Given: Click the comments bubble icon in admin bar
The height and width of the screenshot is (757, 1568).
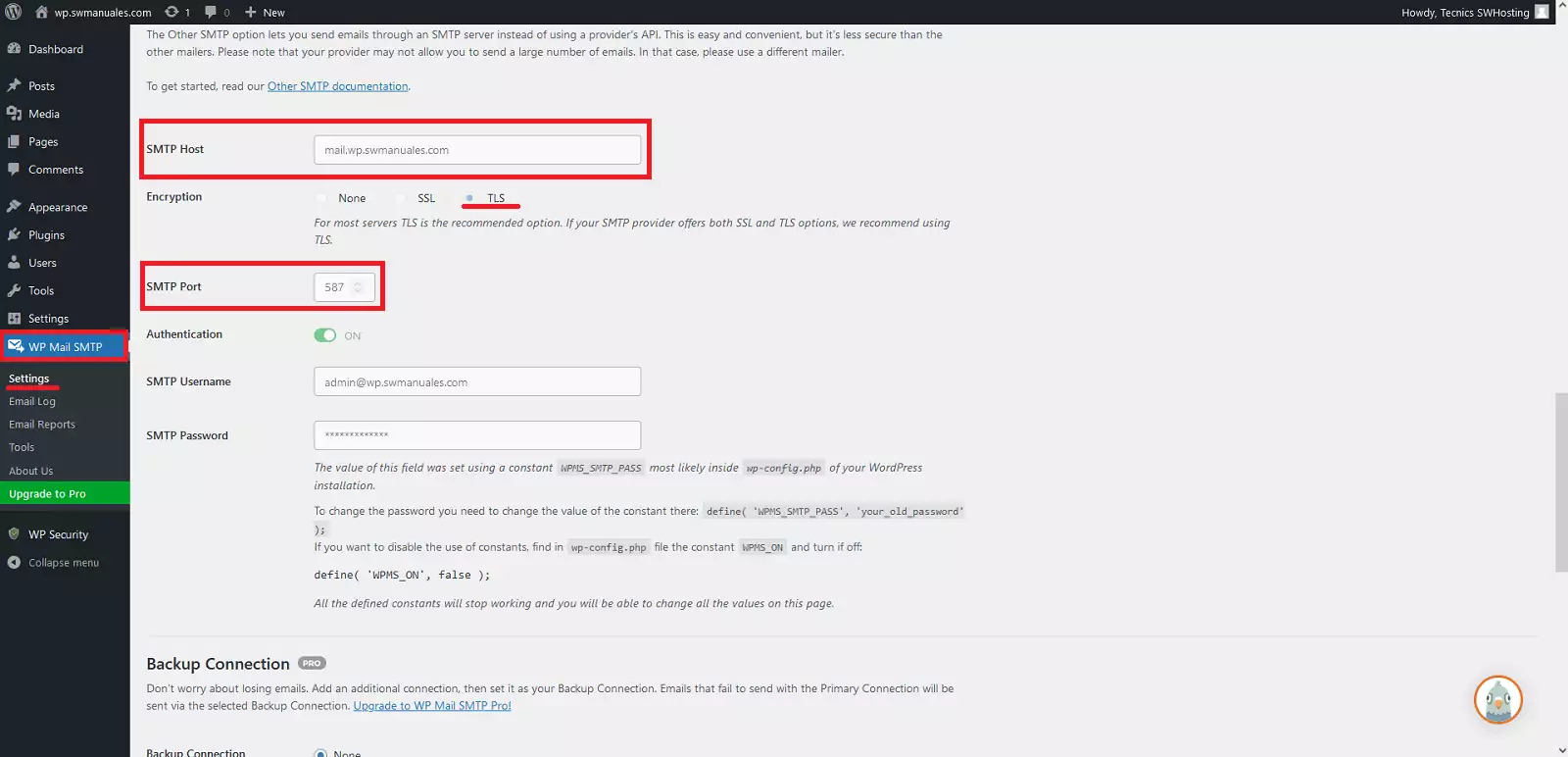Looking at the screenshot, I should pyautogui.click(x=211, y=12).
